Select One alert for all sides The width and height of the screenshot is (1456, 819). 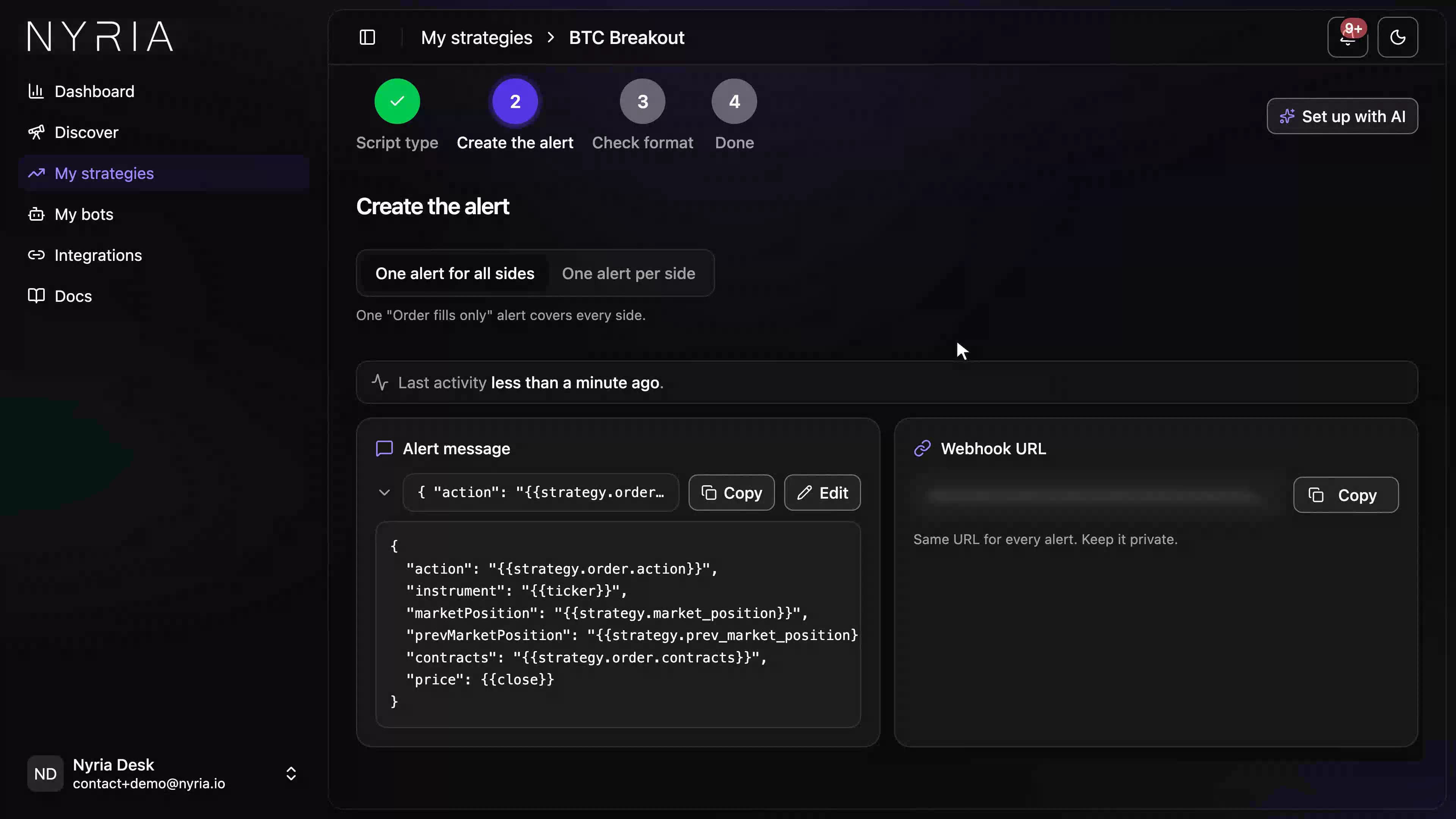[x=455, y=273]
